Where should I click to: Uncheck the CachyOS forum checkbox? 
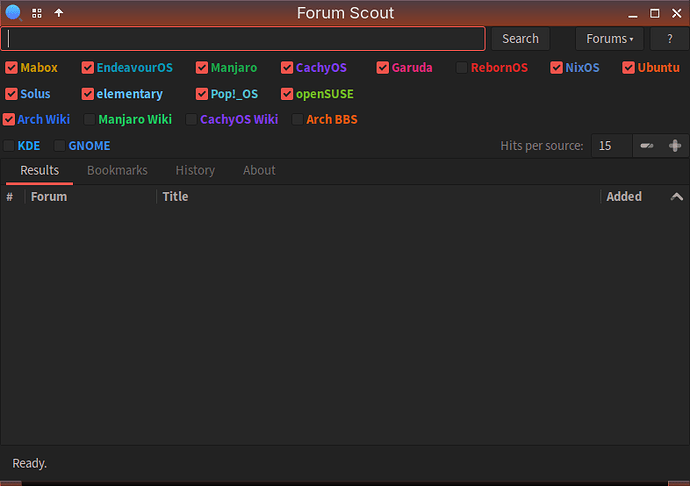(x=287, y=68)
